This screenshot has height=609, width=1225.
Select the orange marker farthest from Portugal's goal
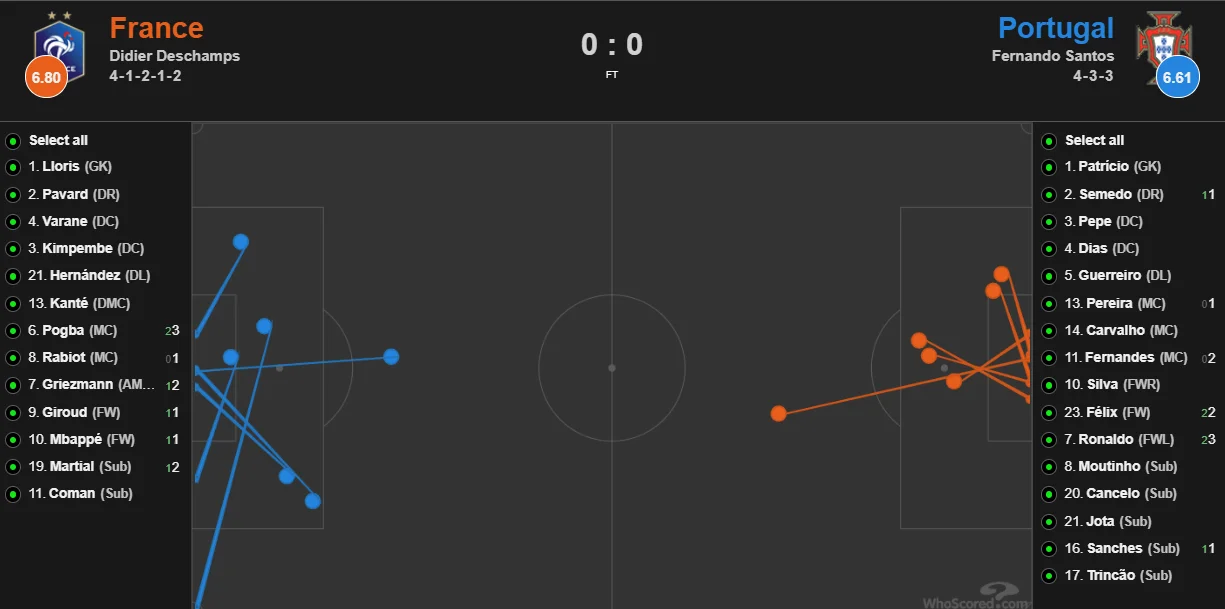coord(778,413)
